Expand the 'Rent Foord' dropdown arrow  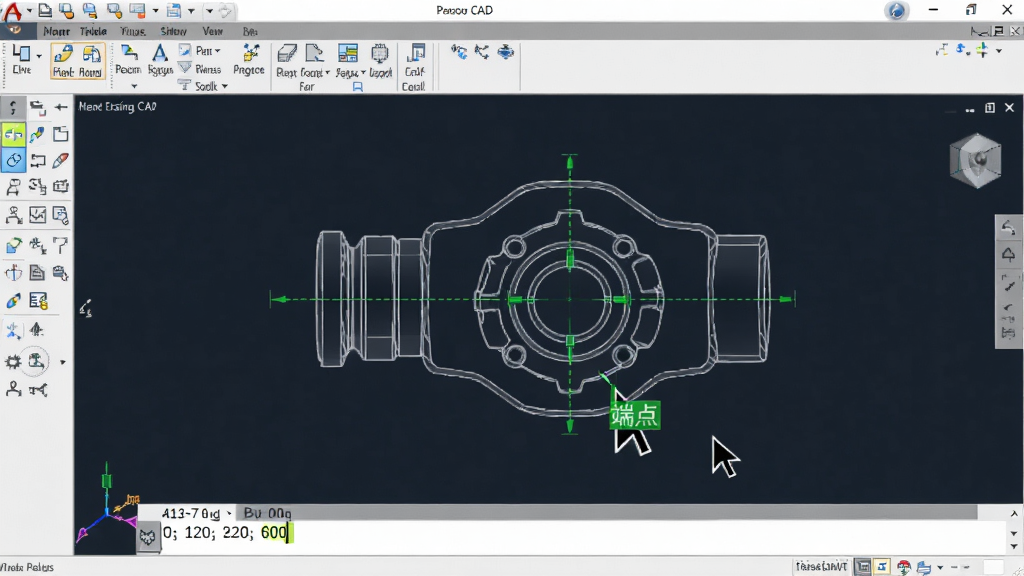coord(327,72)
